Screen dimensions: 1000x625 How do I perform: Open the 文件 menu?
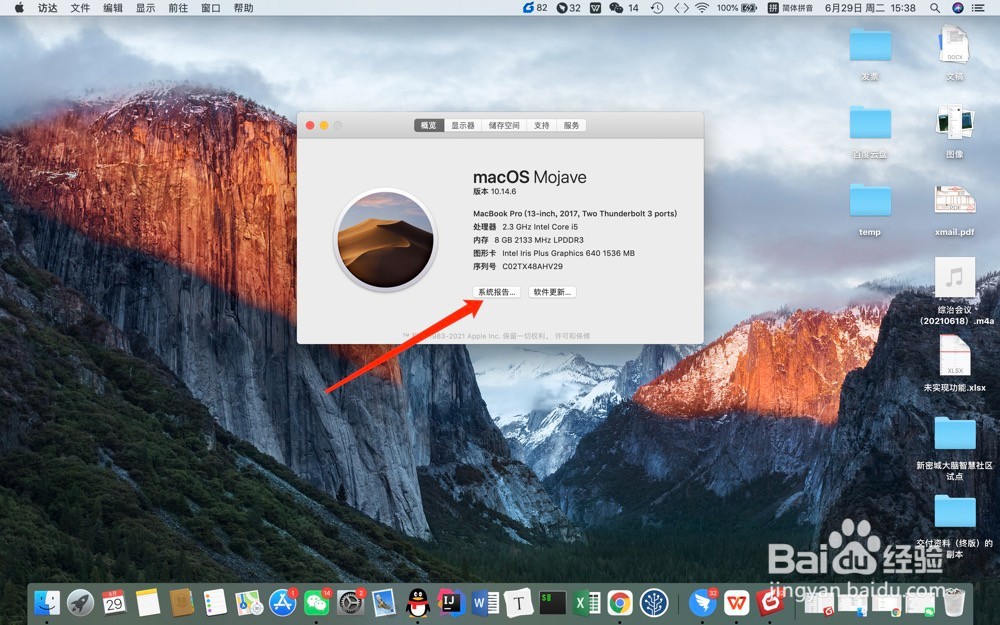80,8
